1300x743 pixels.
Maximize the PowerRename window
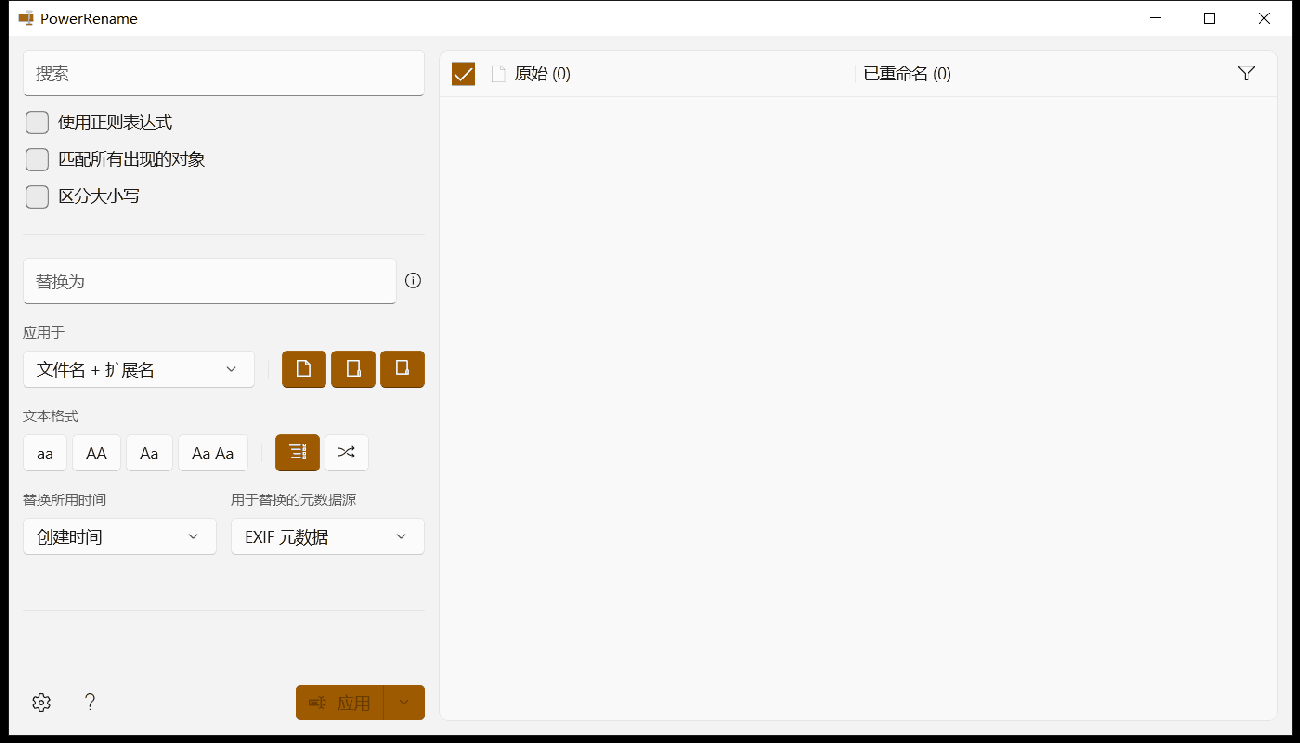1209,18
